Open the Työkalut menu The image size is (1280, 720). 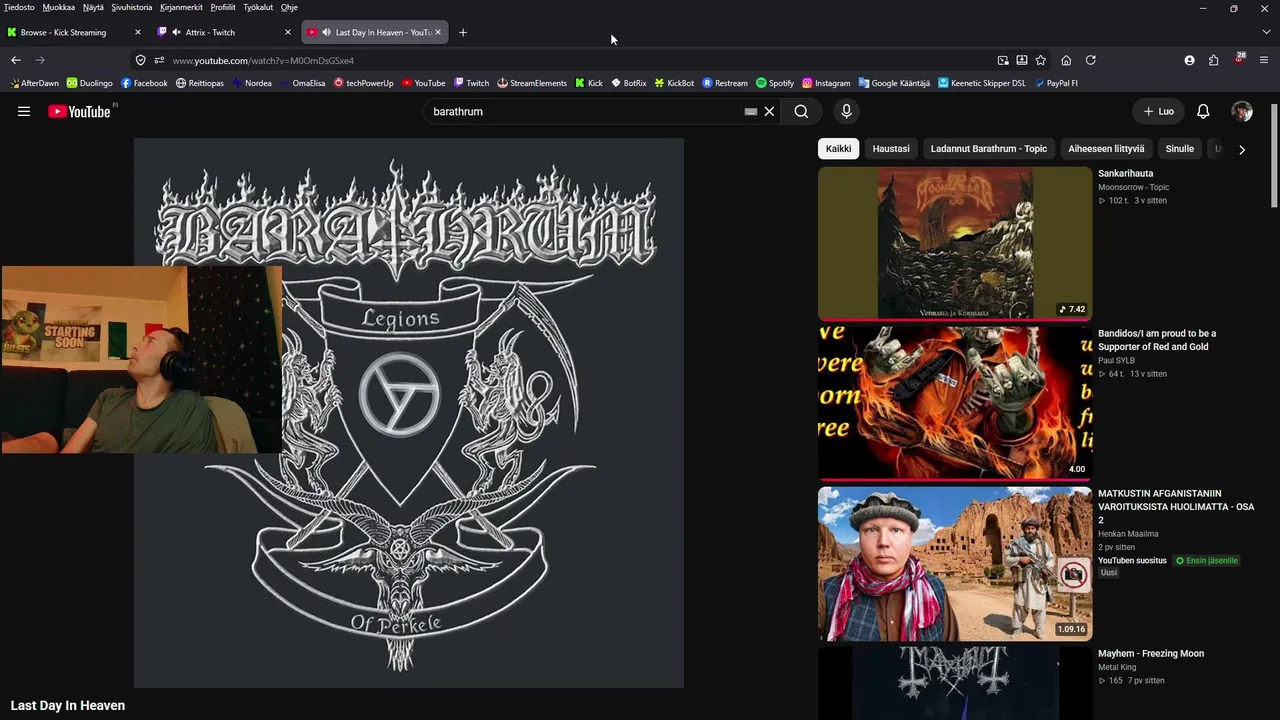click(x=258, y=7)
